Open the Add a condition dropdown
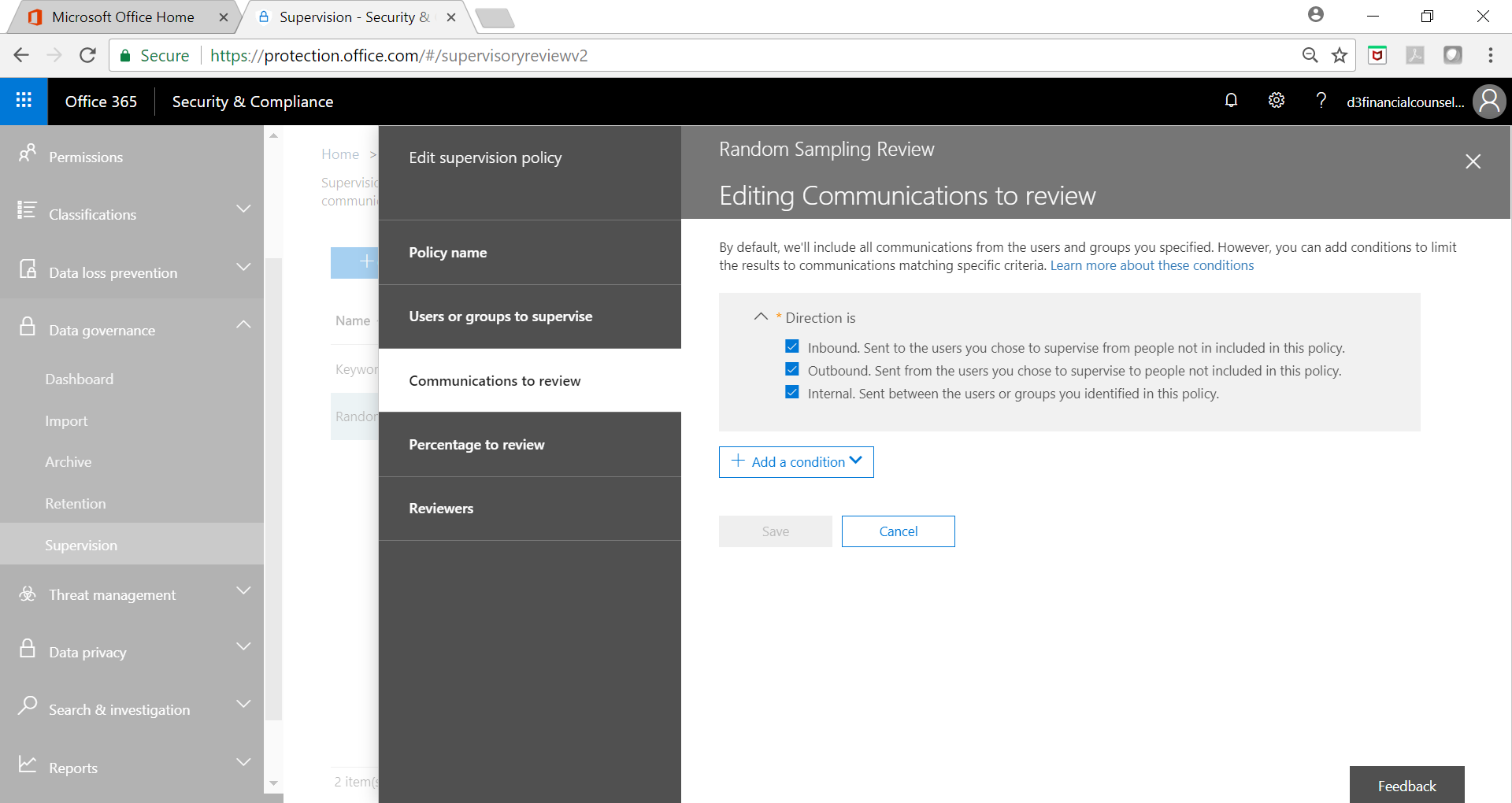The height and width of the screenshot is (803, 1512). pos(796,462)
